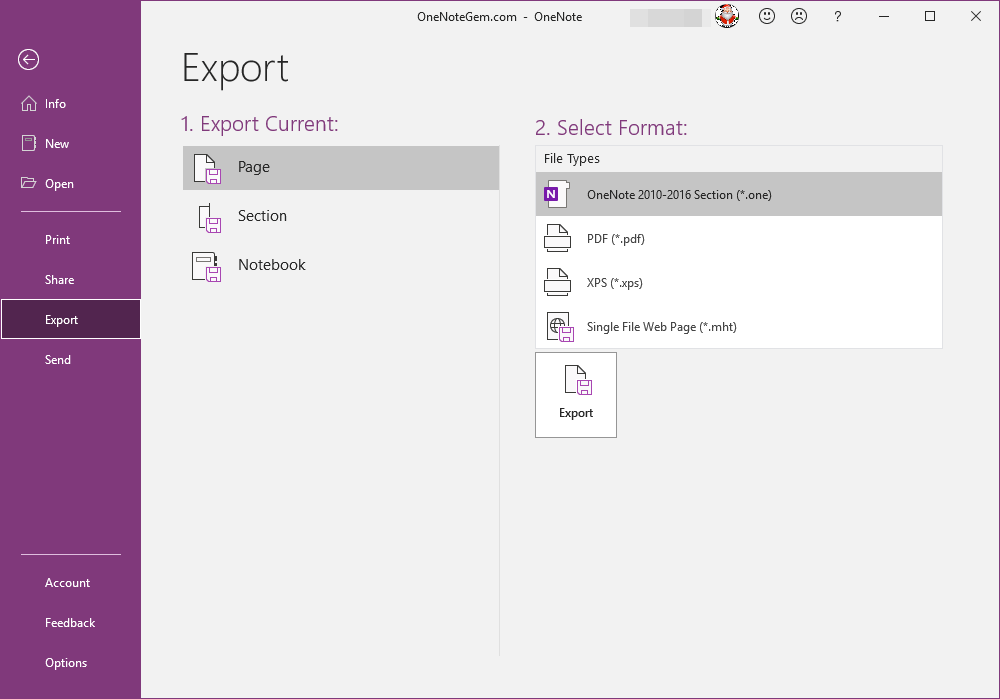Go to the Send section
Viewport: 1000px width, 699px height.
[x=58, y=359]
